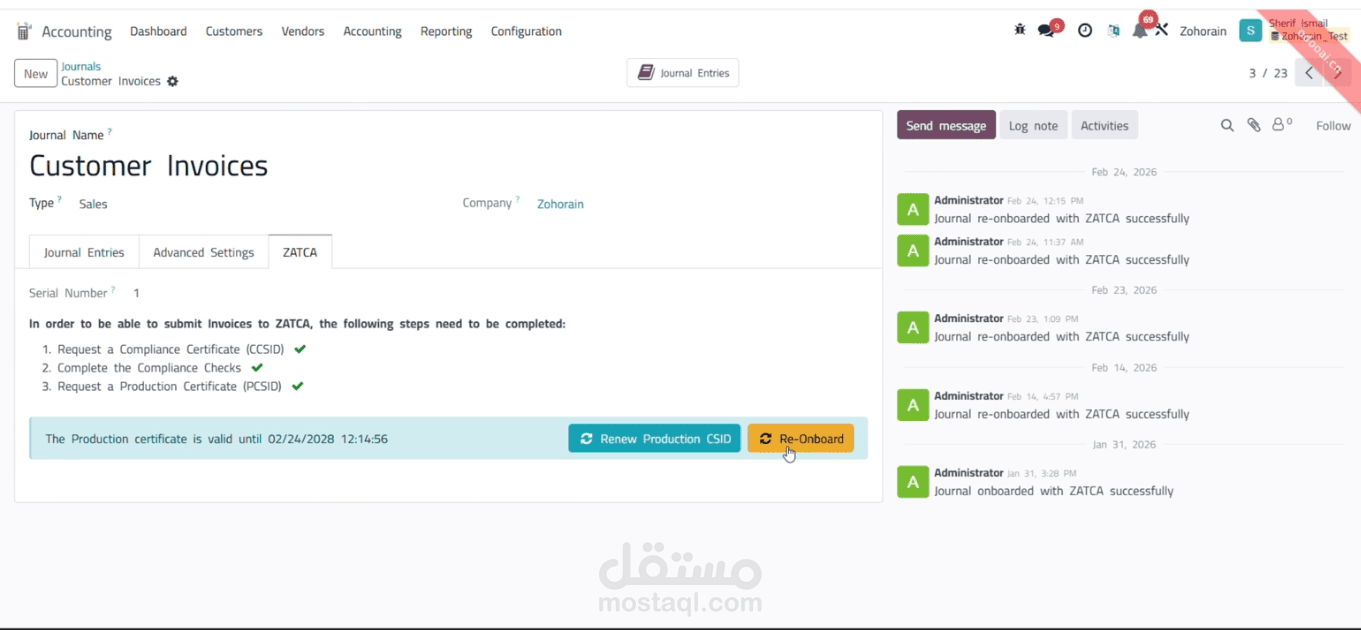Click help tooltip beside Type label
This screenshot has width=1361, height=630.
coord(59,200)
